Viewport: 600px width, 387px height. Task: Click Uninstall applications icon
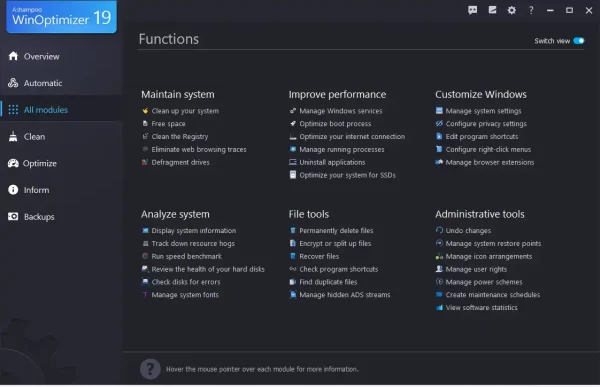(293, 162)
